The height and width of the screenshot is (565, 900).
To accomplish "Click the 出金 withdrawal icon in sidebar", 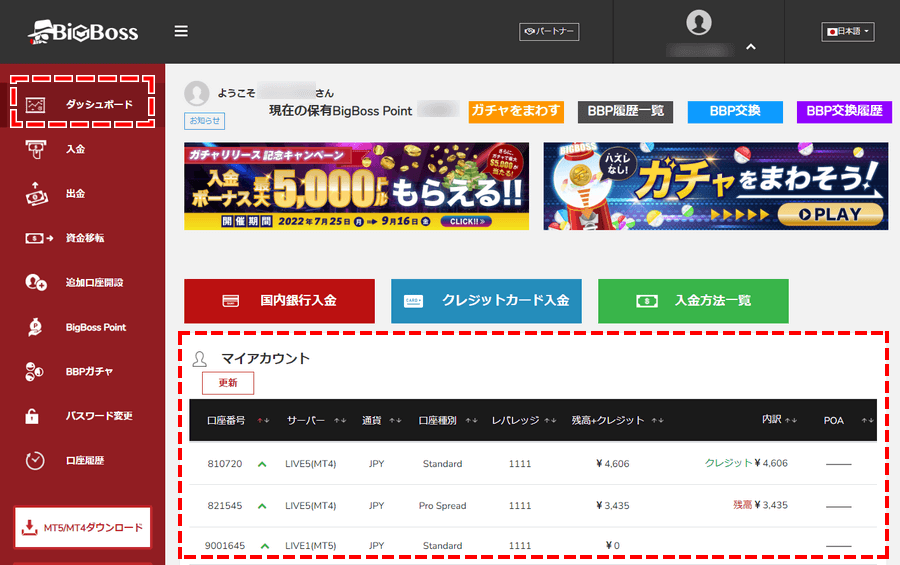I will click(36, 194).
